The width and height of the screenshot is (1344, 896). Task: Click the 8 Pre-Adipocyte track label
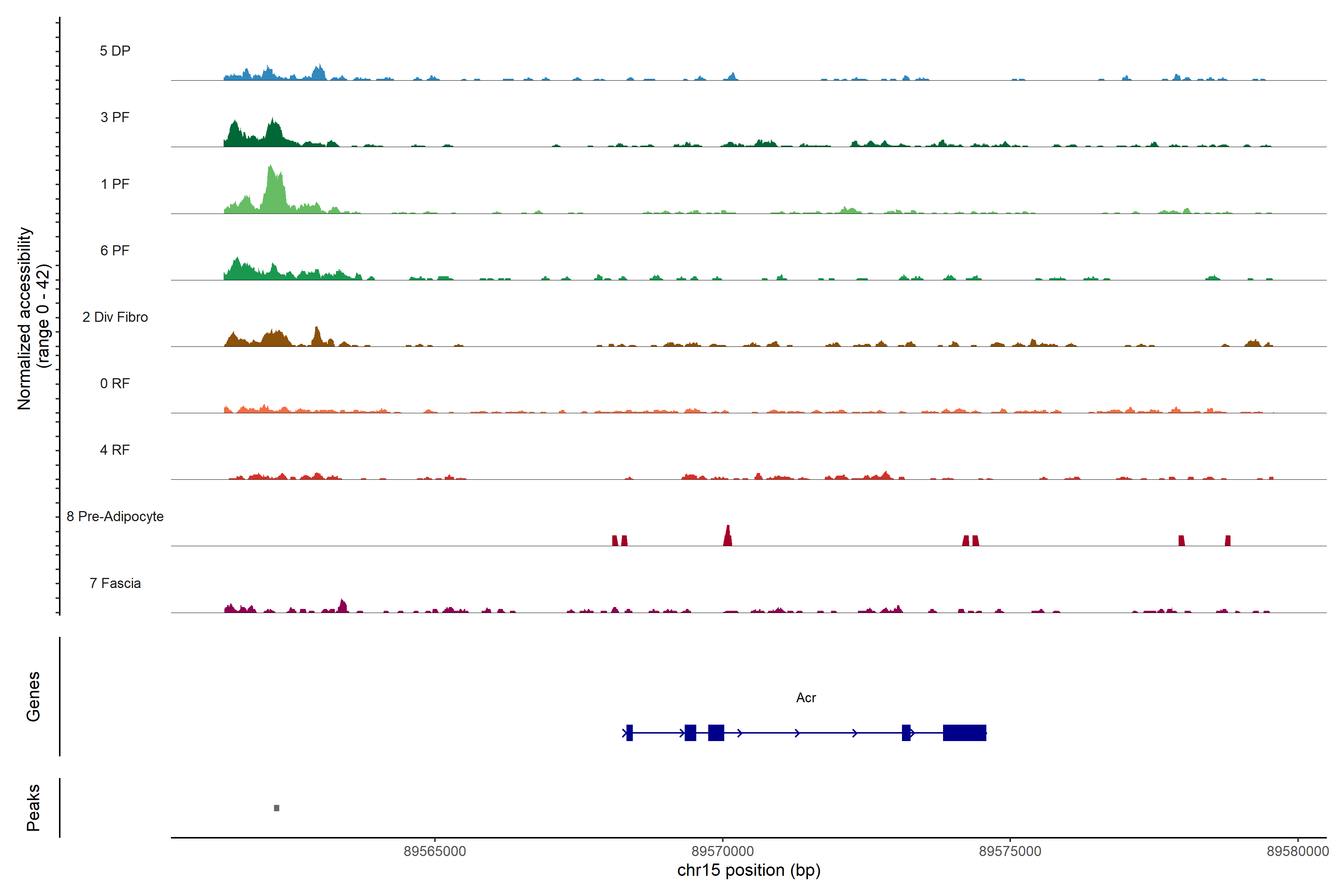115,517
